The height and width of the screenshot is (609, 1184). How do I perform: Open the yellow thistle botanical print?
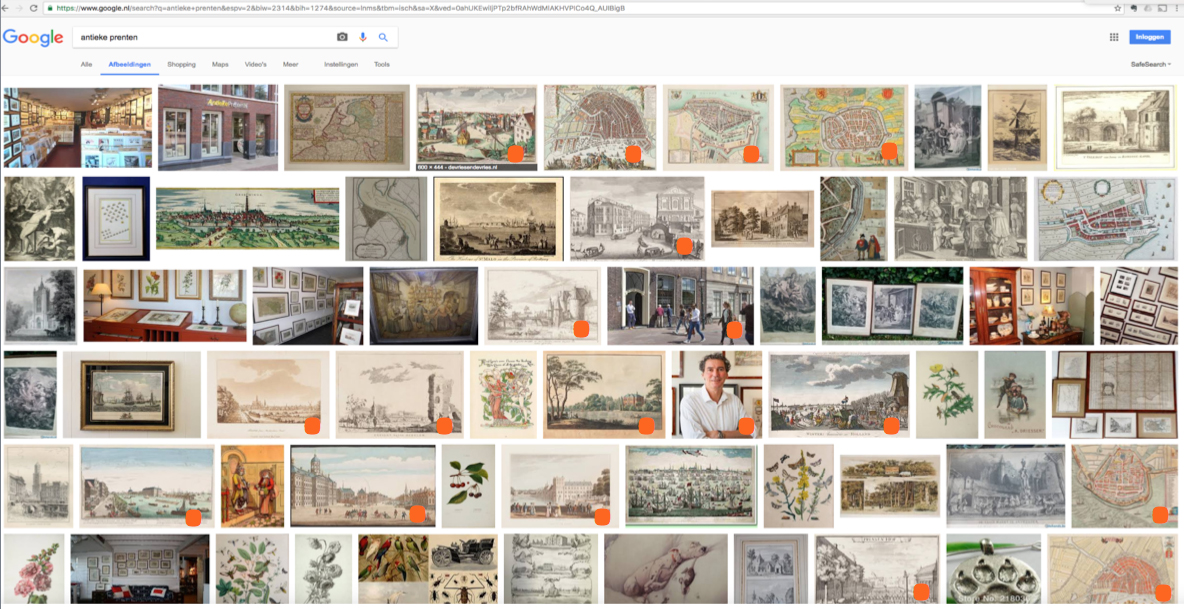coord(947,395)
